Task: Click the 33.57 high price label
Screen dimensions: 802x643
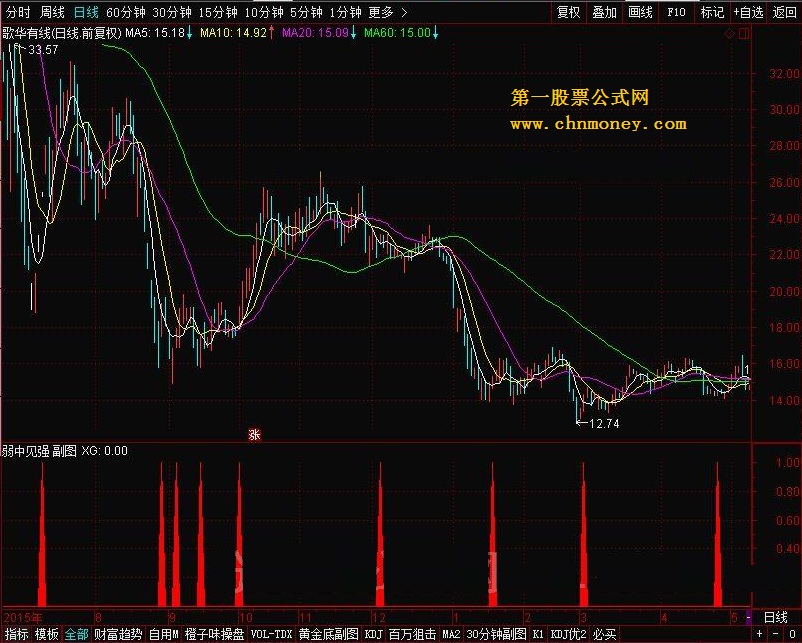Action: (x=43, y=50)
